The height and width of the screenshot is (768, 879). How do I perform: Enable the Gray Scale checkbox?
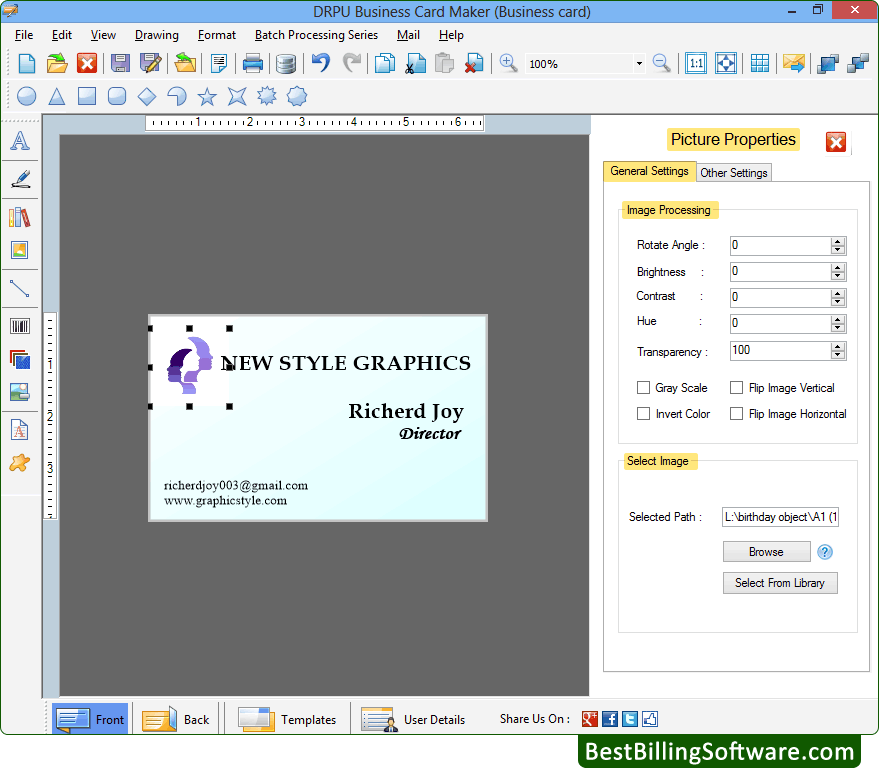click(x=644, y=388)
